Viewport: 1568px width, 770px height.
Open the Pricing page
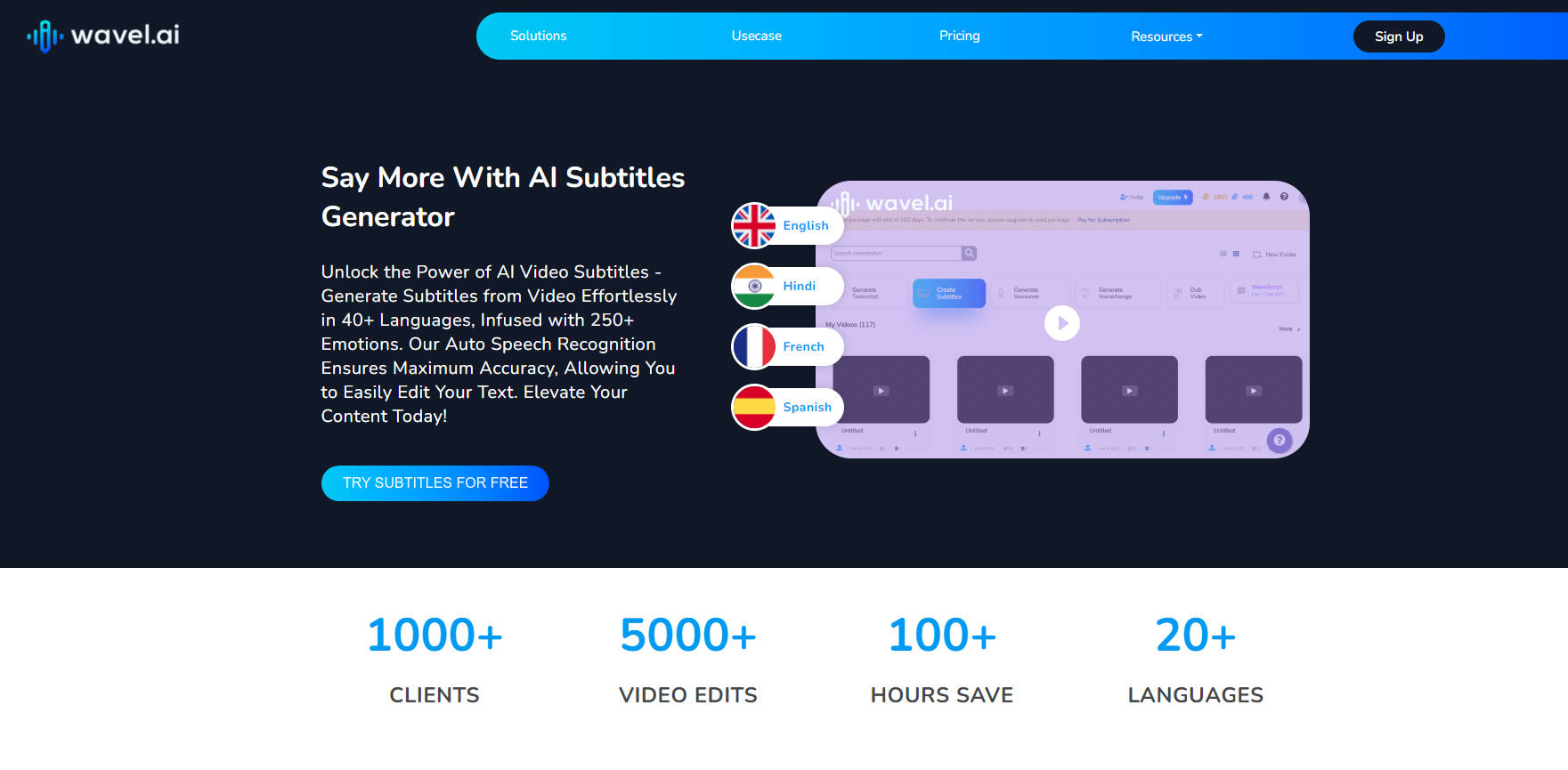tap(959, 36)
